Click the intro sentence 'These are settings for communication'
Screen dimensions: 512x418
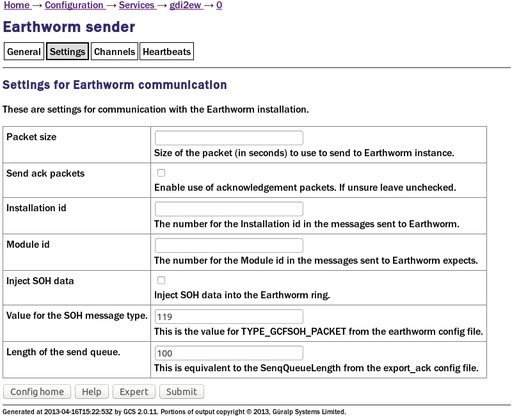pyautogui.click(x=156, y=109)
